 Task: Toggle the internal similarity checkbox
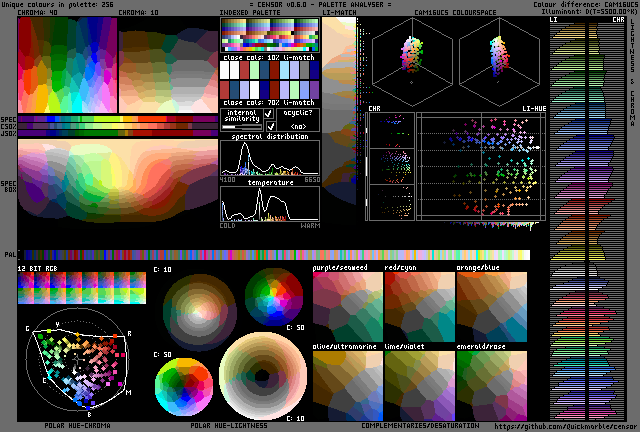pyautogui.click(x=268, y=114)
